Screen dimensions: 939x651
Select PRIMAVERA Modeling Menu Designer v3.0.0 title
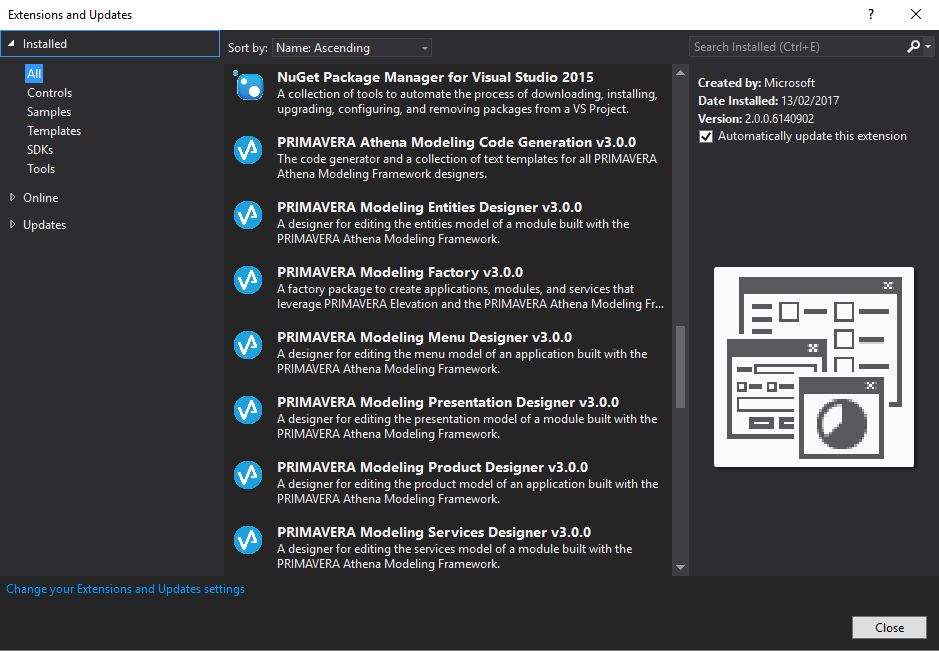coord(425,337)
